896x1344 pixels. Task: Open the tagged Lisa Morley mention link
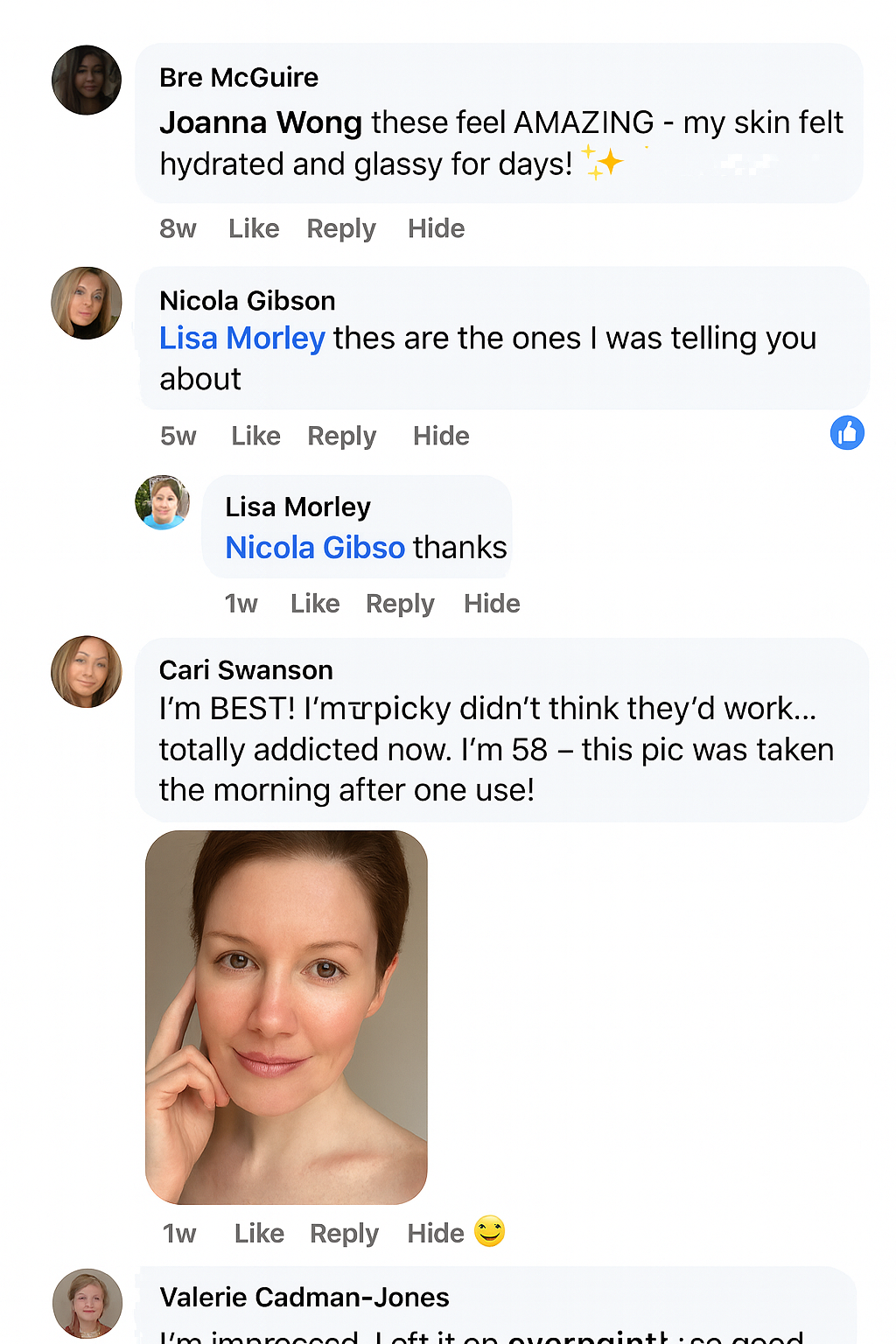[242, 339]
